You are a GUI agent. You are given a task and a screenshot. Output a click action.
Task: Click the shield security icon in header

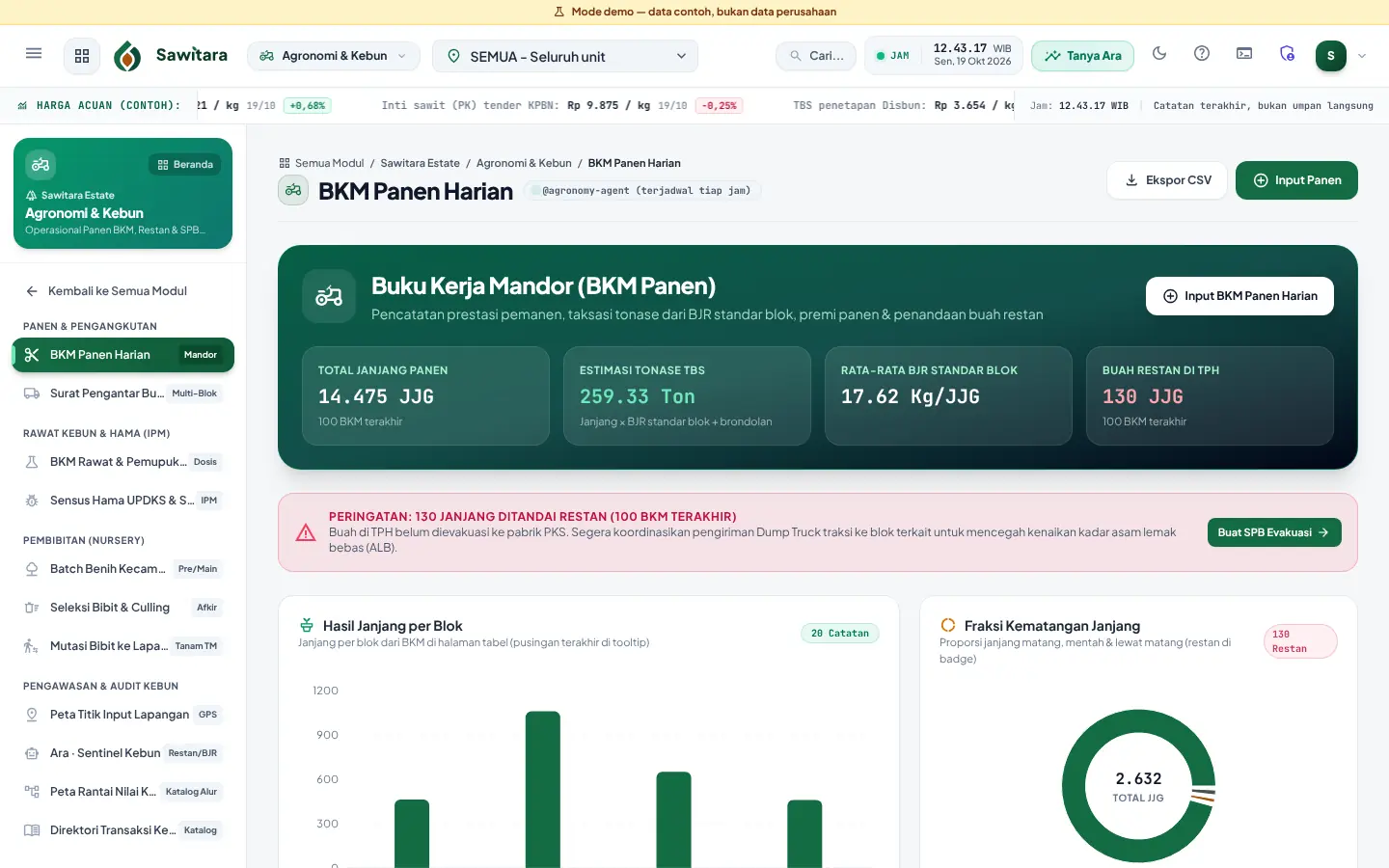point(1287,54)
